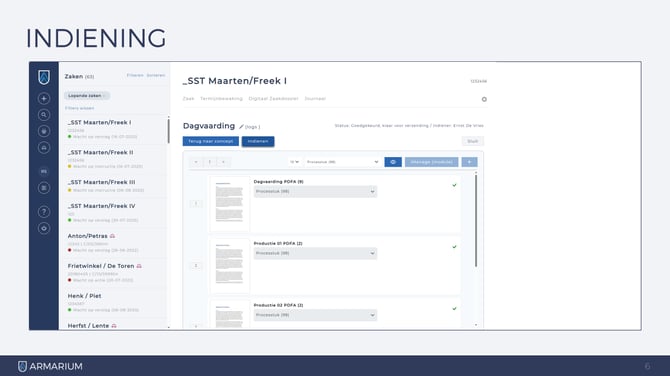The image size is (670, 376).
Task: Open the items-per-page 10 dropdown
Action: pyautogui.click(x=294, y=162)
